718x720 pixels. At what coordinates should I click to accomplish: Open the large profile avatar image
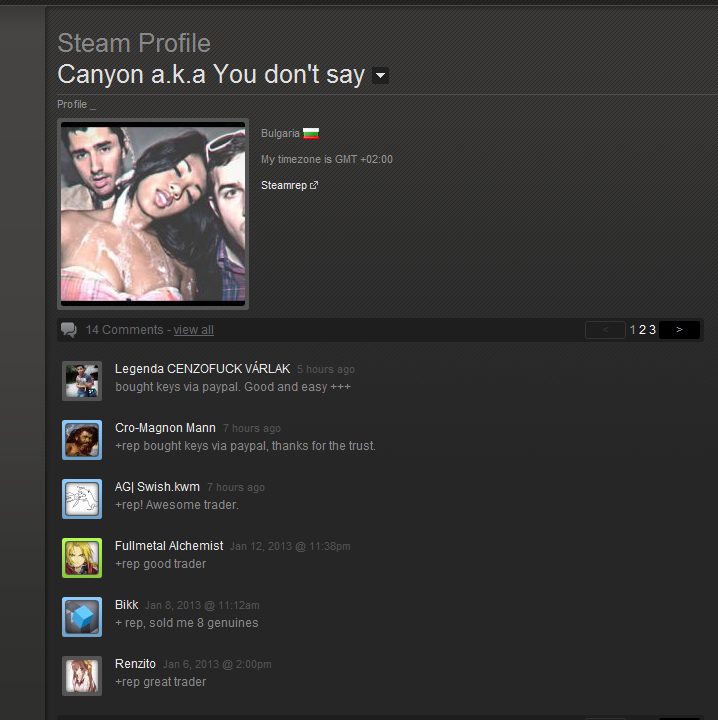[x=153, y=214]
